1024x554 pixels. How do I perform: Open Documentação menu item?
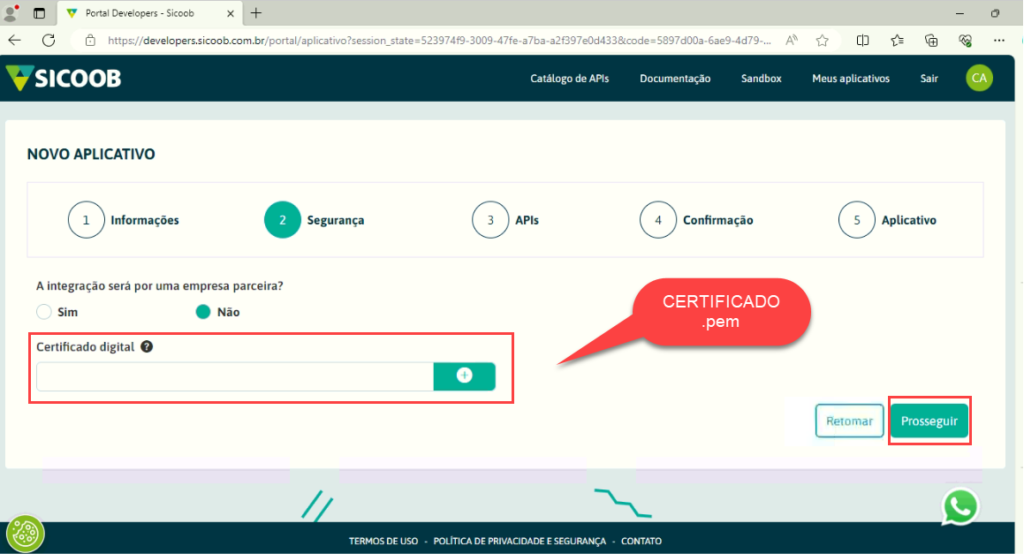pos(675,78)
